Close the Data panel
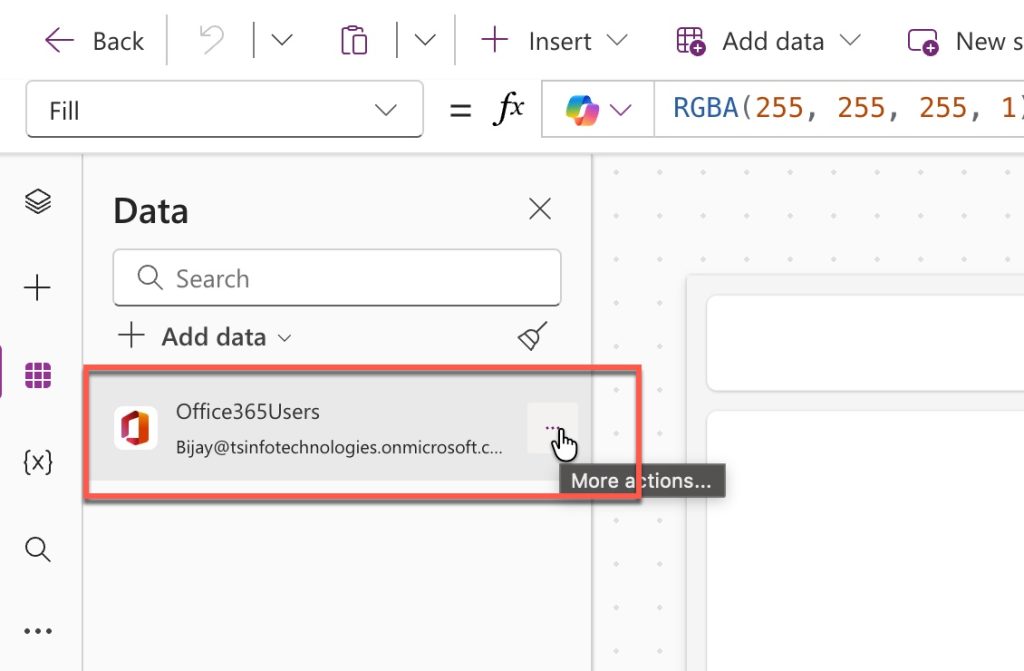 pyautogui.click(x=540, y=209)
